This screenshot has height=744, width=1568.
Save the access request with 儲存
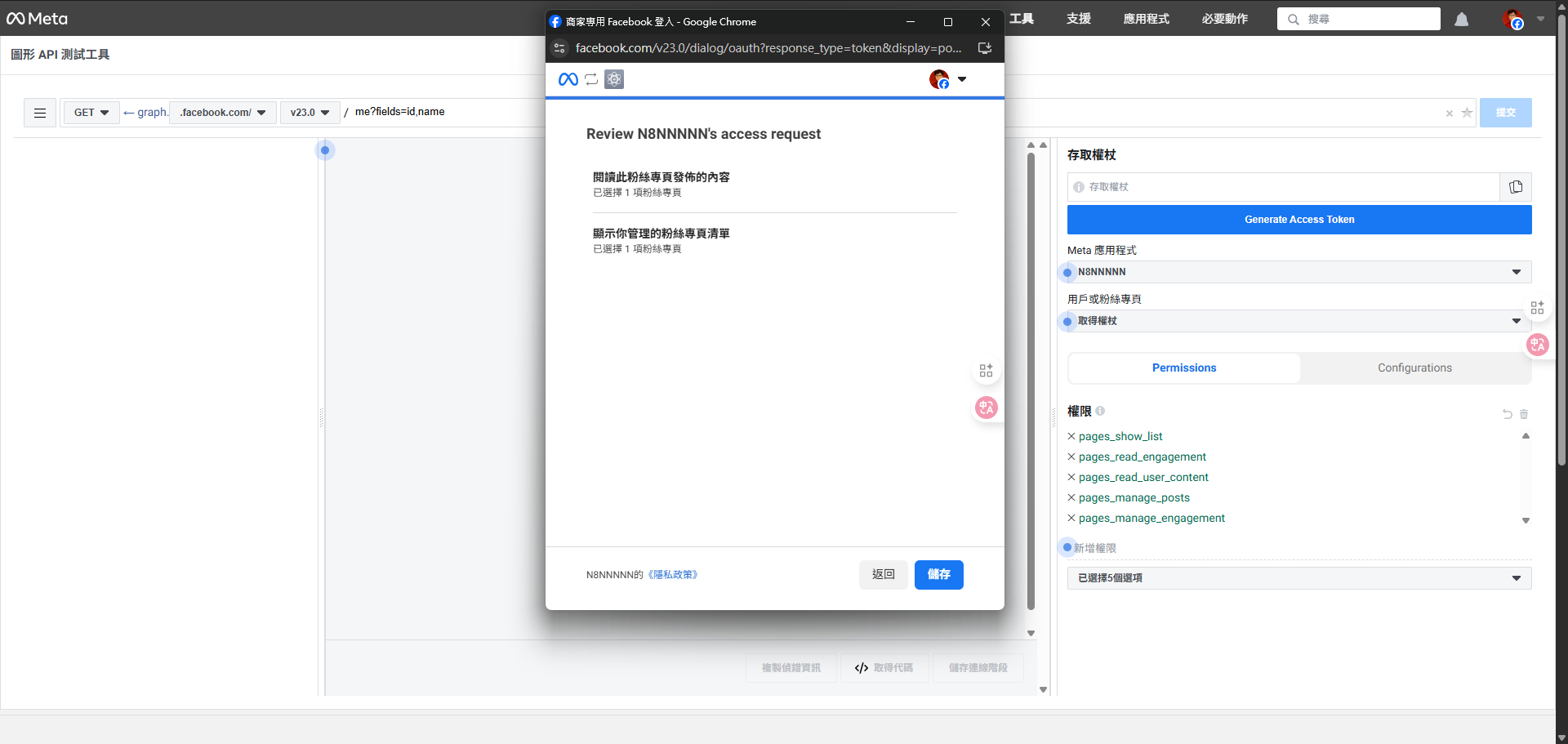coord(939,574)
